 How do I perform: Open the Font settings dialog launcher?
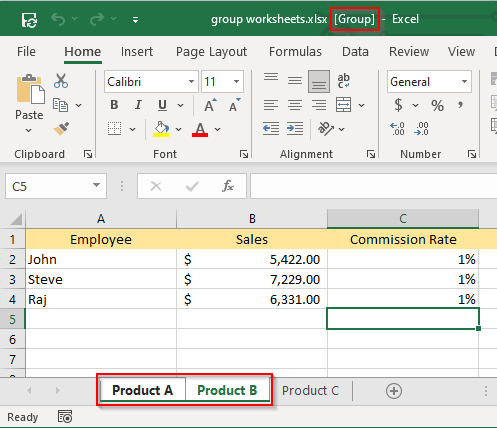244,154
